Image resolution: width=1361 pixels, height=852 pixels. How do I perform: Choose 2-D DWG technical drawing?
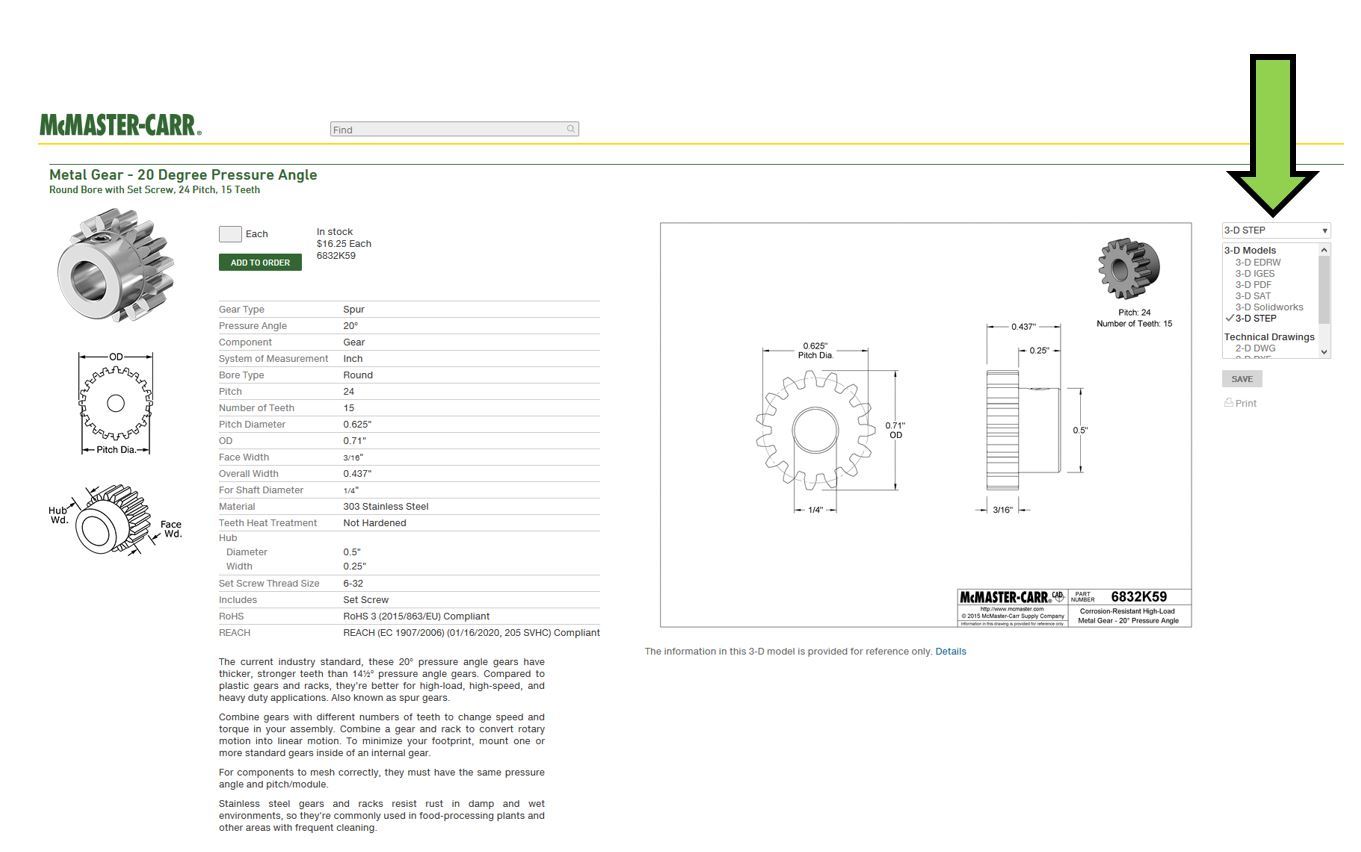[1255, 348]
